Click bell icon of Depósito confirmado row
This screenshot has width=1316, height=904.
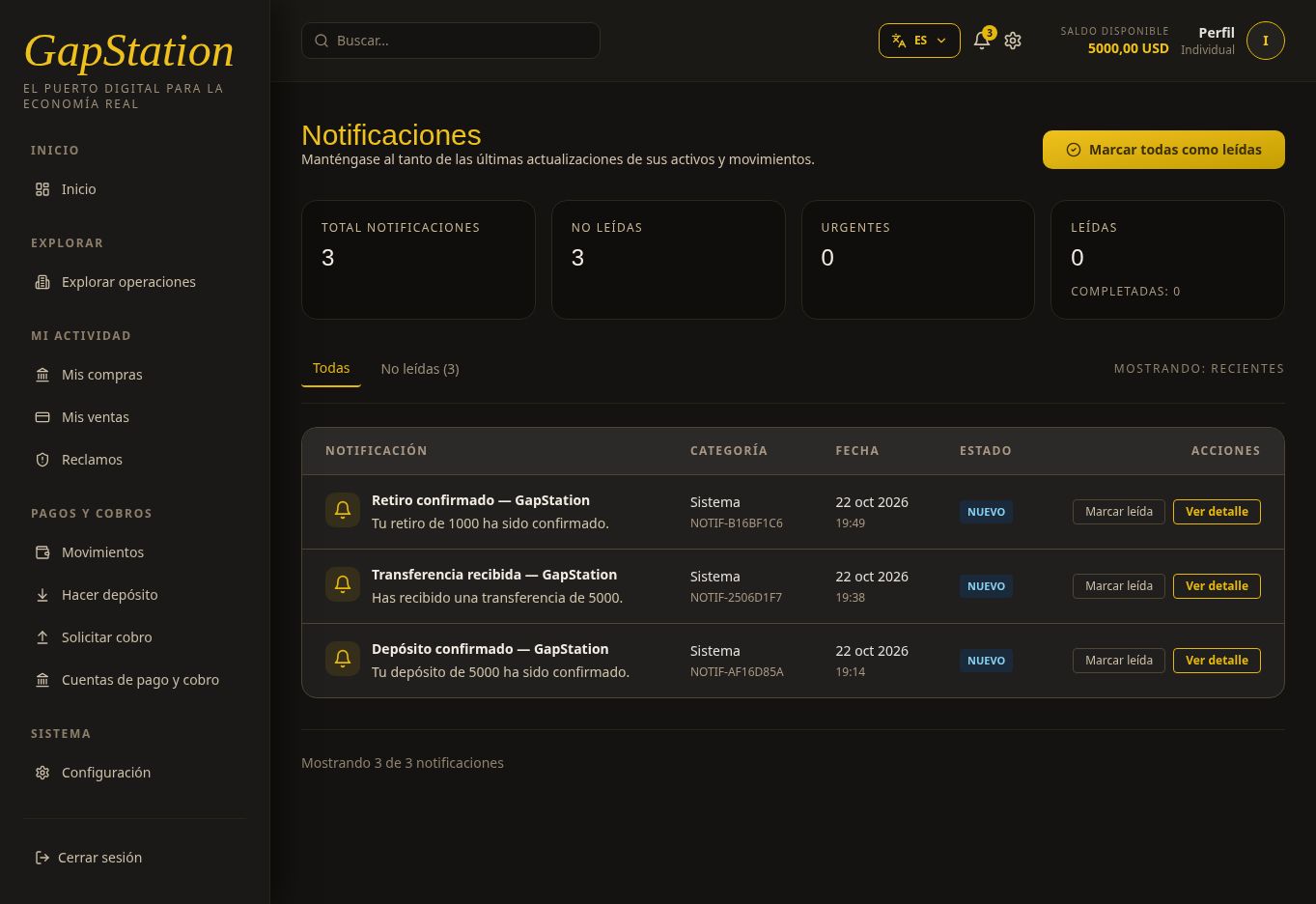tap(342, 658)
